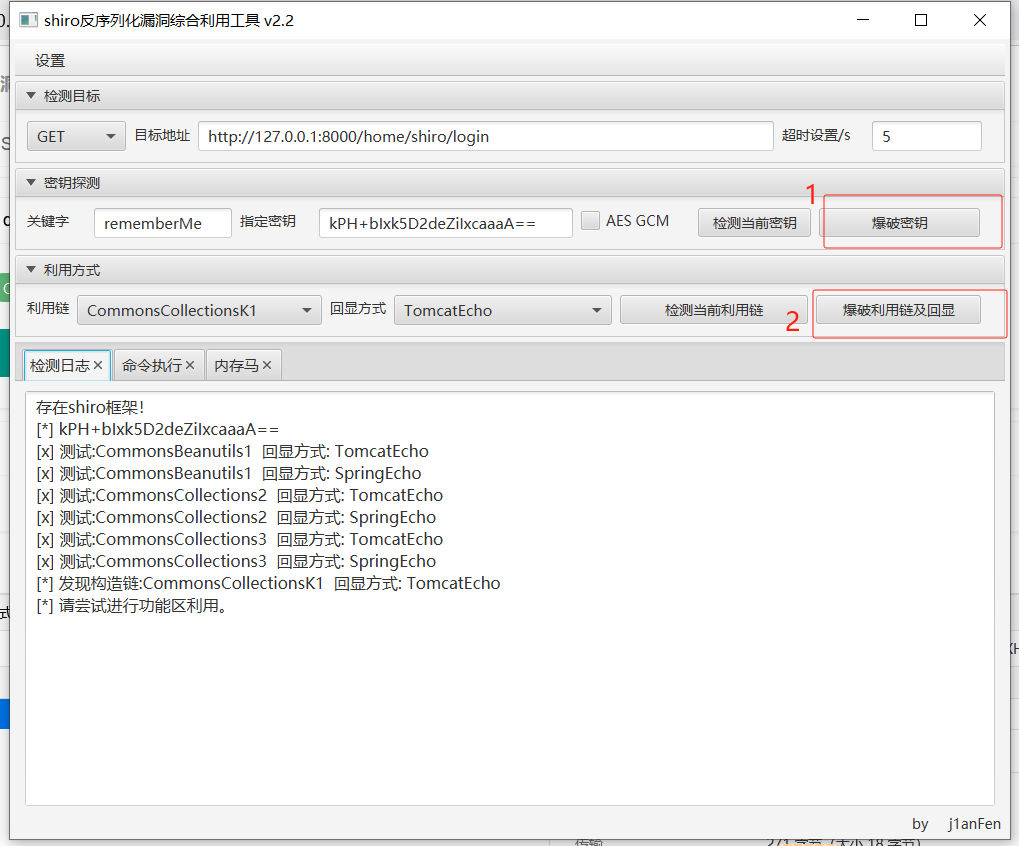This screenshot has height=846, width=1019.
Task: Click log line CommonsBeanutils1 TomcatEcho
Action: (232, 452)
